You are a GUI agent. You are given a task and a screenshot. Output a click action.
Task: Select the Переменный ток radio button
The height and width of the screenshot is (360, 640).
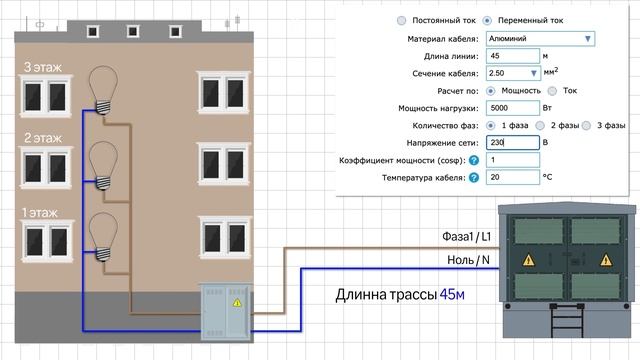(487, 20)
